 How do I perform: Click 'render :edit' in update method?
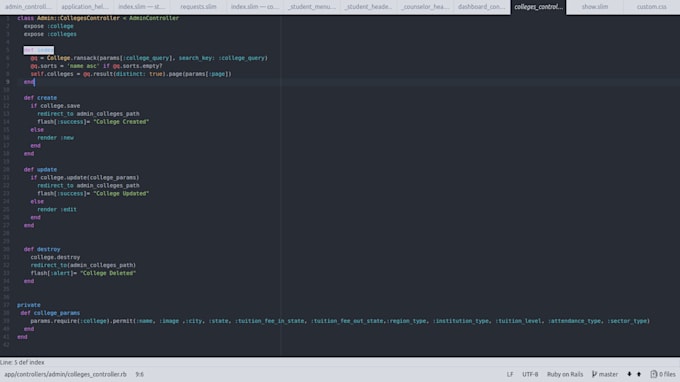57,209
